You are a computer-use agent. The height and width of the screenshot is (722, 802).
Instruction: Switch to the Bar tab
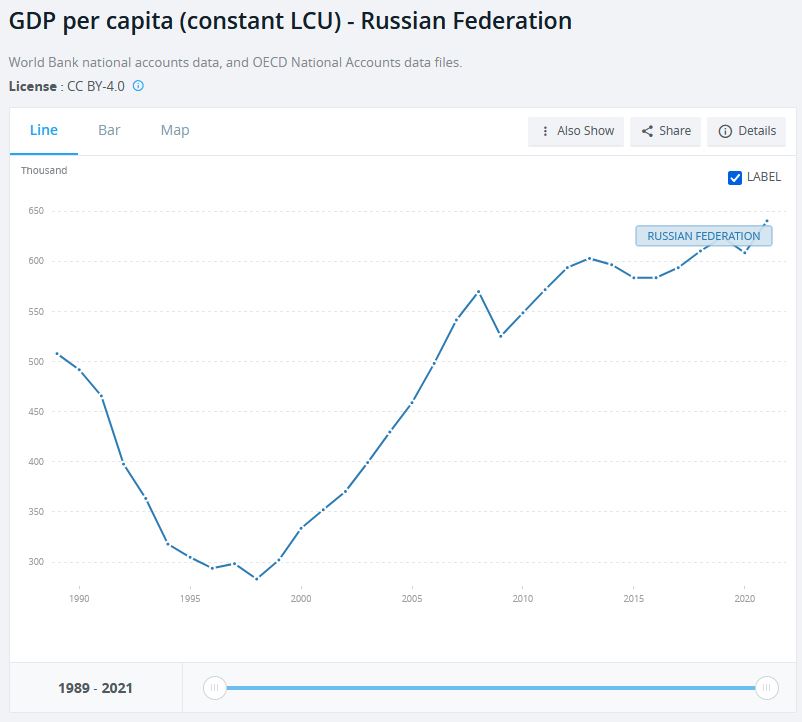[109, 130]
